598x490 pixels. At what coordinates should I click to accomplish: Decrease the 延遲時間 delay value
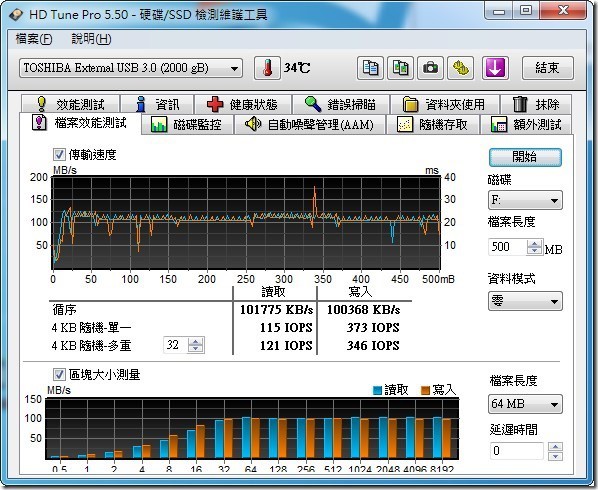point(555,456)
